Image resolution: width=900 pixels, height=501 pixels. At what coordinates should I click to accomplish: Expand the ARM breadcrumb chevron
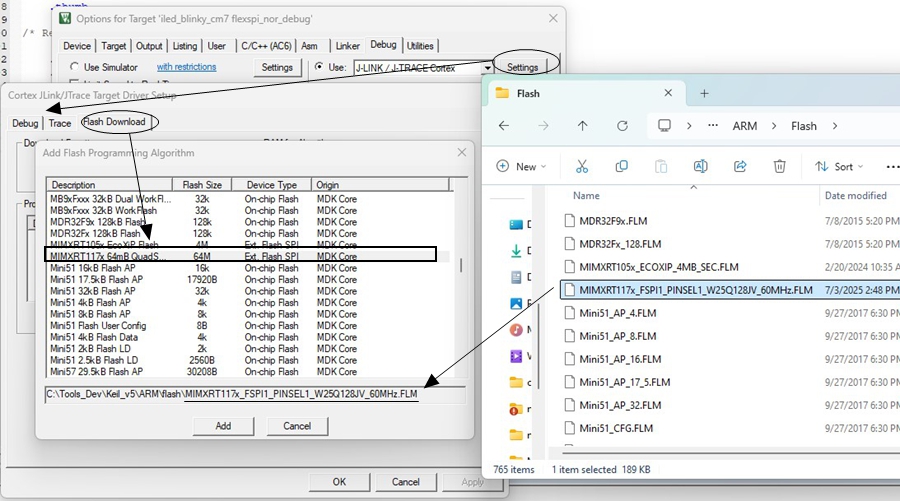click(x=774, y=126)
